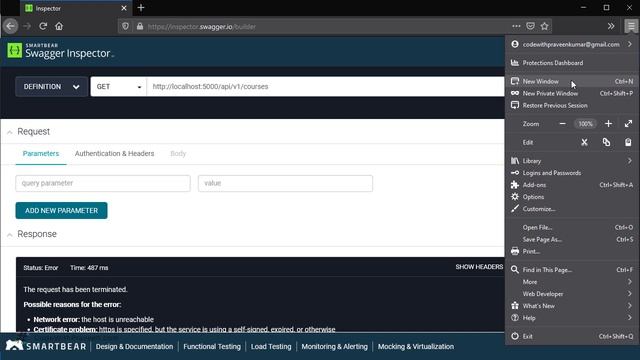Screen dimensions: 640x360
Task: Click the Paste clipboard icon
Action: 628,142
